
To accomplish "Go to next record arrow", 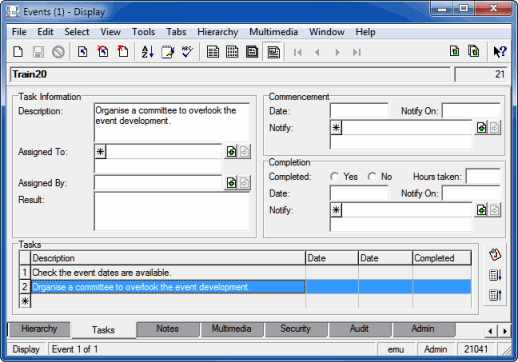I will tap(337, 52).
